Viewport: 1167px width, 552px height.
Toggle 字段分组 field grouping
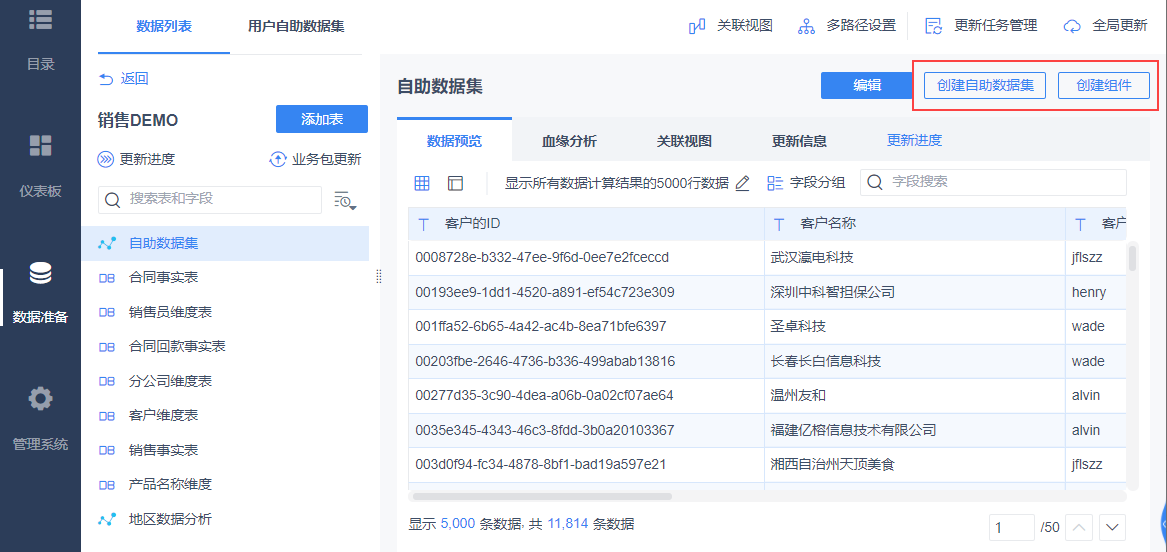coord(806,183)
